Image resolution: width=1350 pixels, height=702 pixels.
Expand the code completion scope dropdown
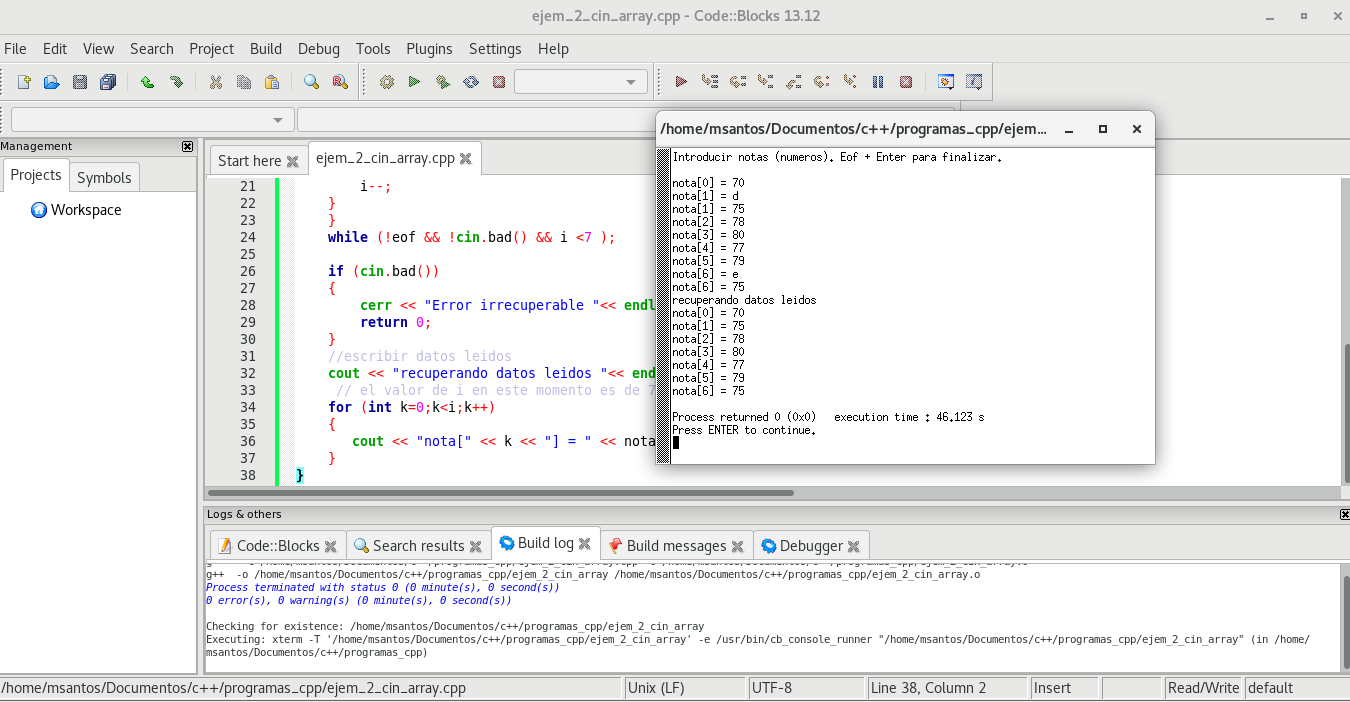[152, 120]
